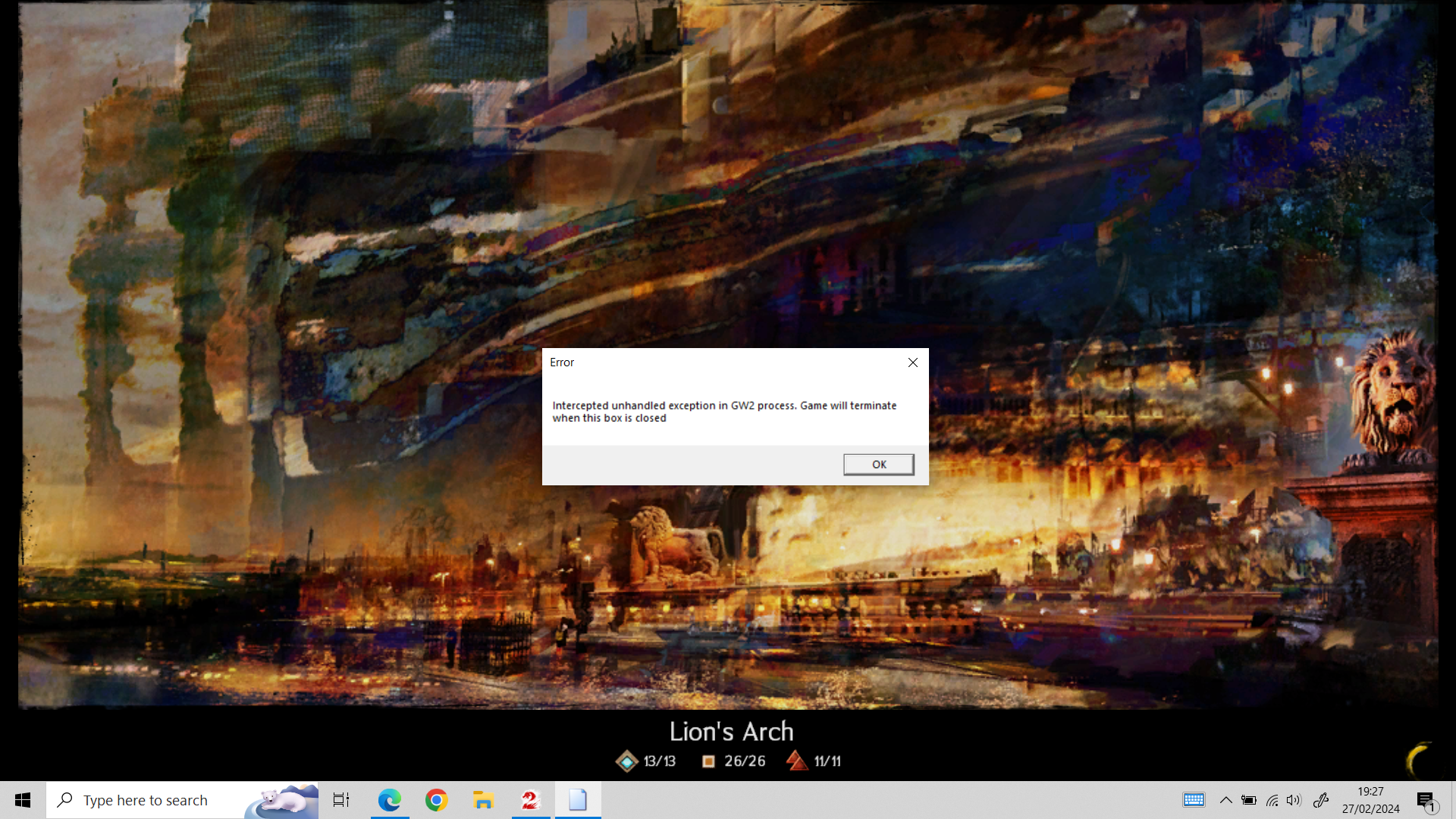Click the 11/11 vista count

tap(827, 761)
